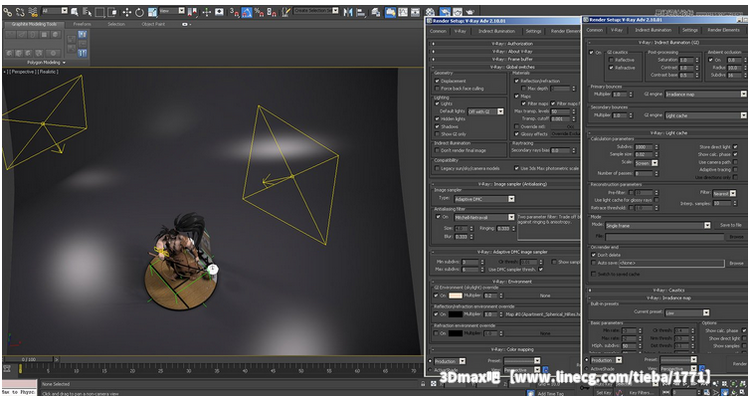Toggle GI caustics Refractive checkbox
This screenshot has width=750, height=396.
click(611, 67)
